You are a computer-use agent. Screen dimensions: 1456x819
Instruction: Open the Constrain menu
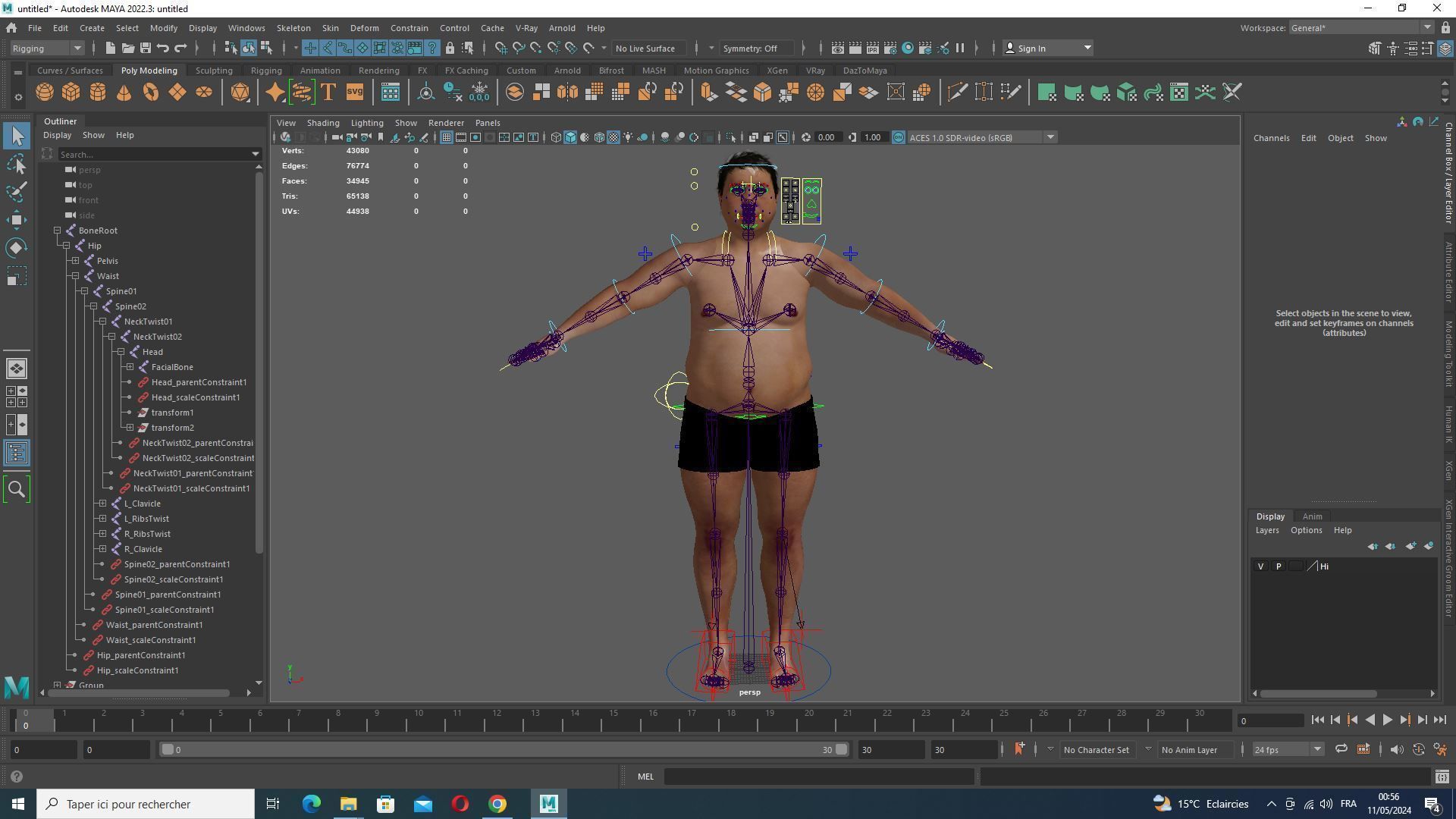(409, 28)
